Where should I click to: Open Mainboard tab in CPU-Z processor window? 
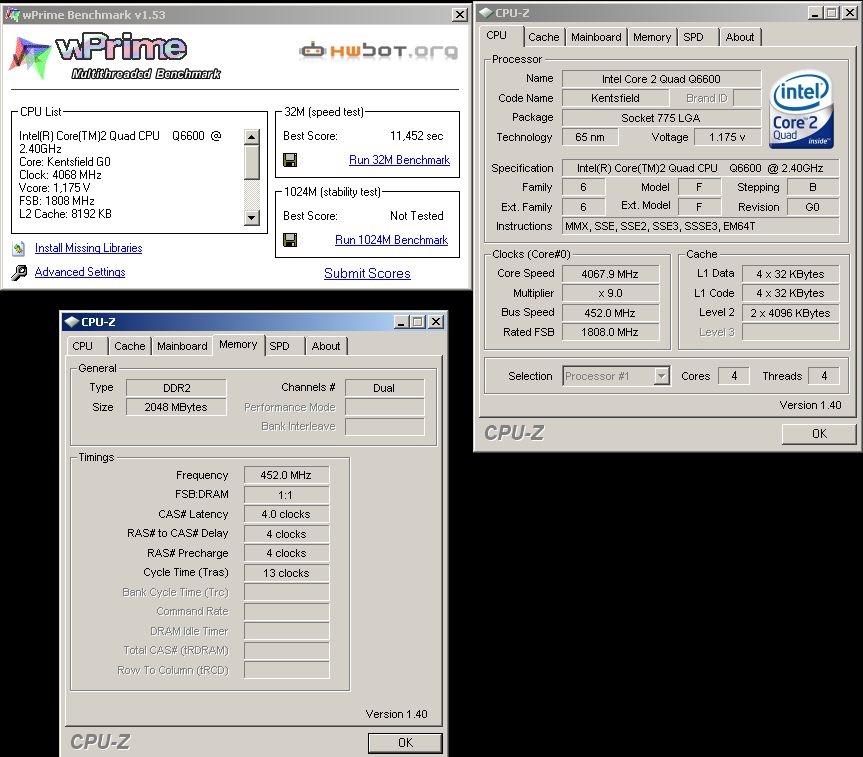pyautogui.click(x=596, y=37)
